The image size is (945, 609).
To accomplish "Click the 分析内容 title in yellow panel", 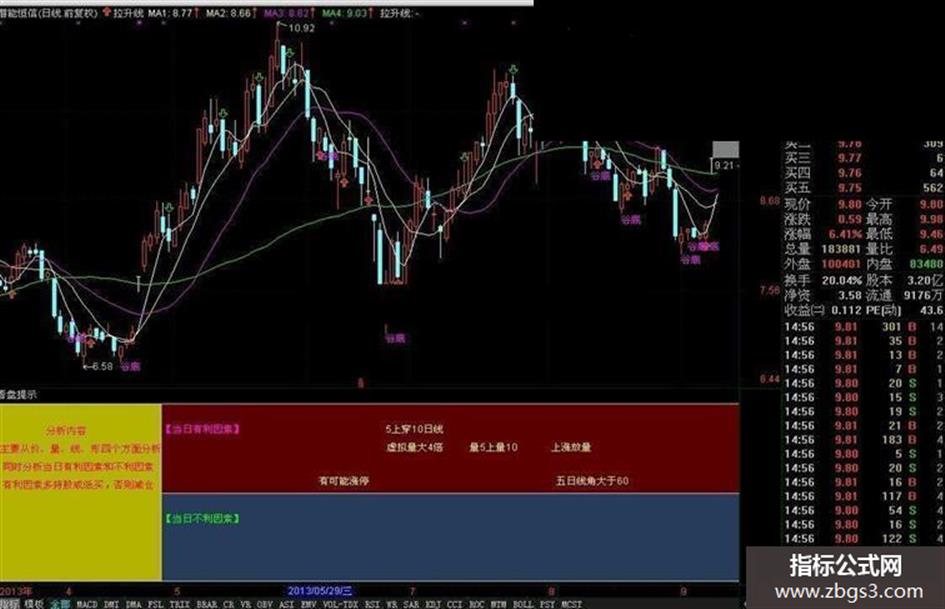I will pos(66,431).
